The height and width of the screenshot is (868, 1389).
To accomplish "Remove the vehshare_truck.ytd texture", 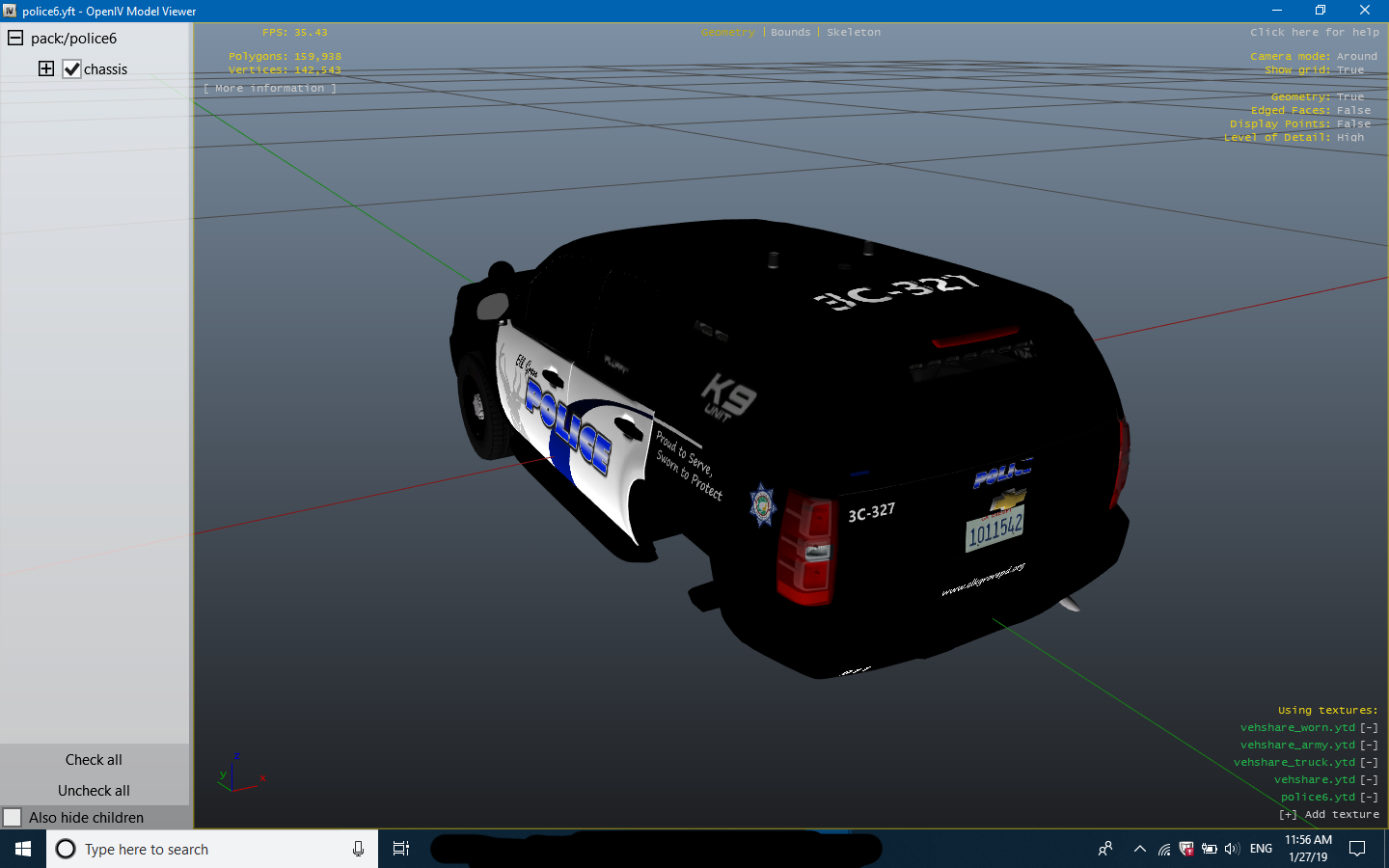I will click(1369, 763).
